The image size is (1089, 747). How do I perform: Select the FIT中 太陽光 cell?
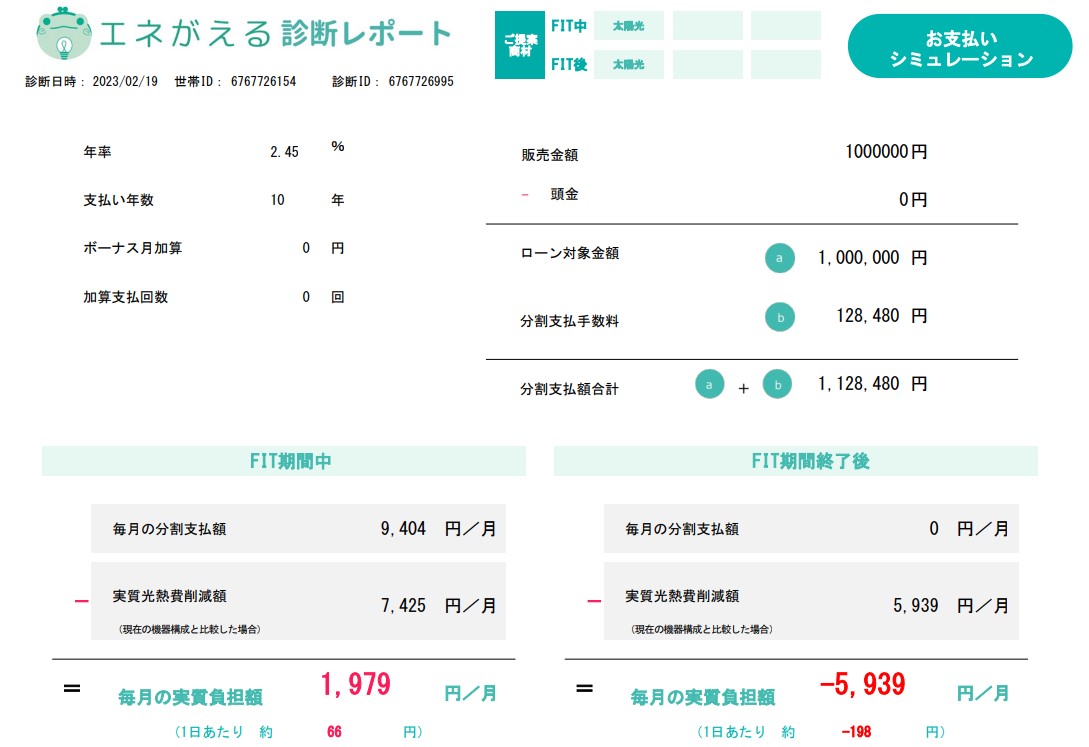(629, 26)
